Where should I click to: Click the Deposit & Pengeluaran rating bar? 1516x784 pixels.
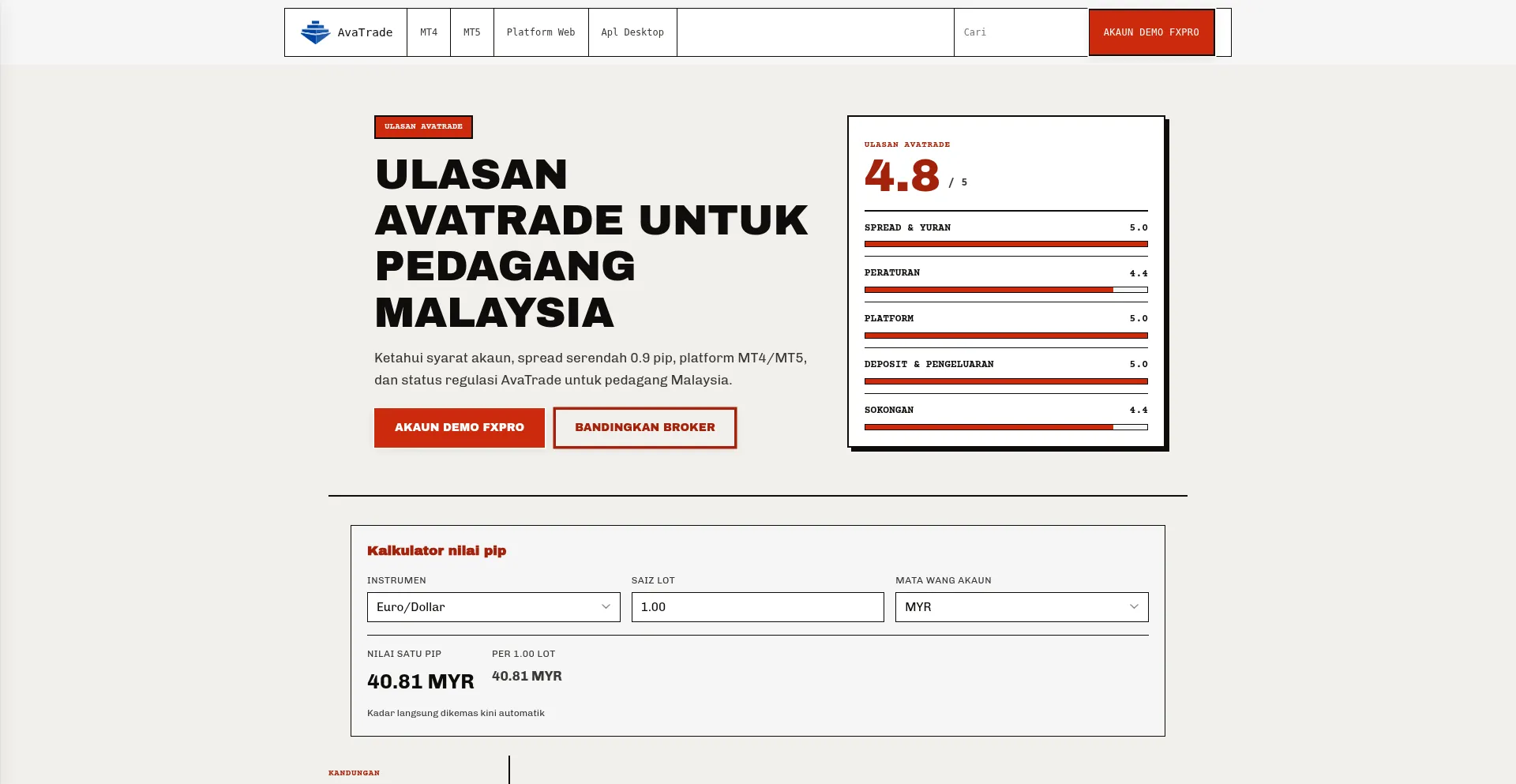pyautogui.click(x=1006, y=381)
